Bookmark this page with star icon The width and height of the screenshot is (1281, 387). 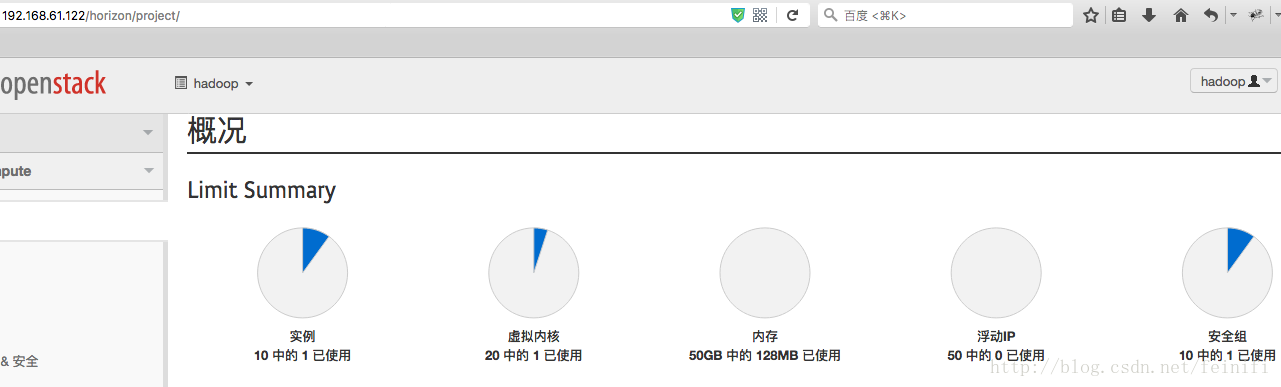coord(1091,15)
